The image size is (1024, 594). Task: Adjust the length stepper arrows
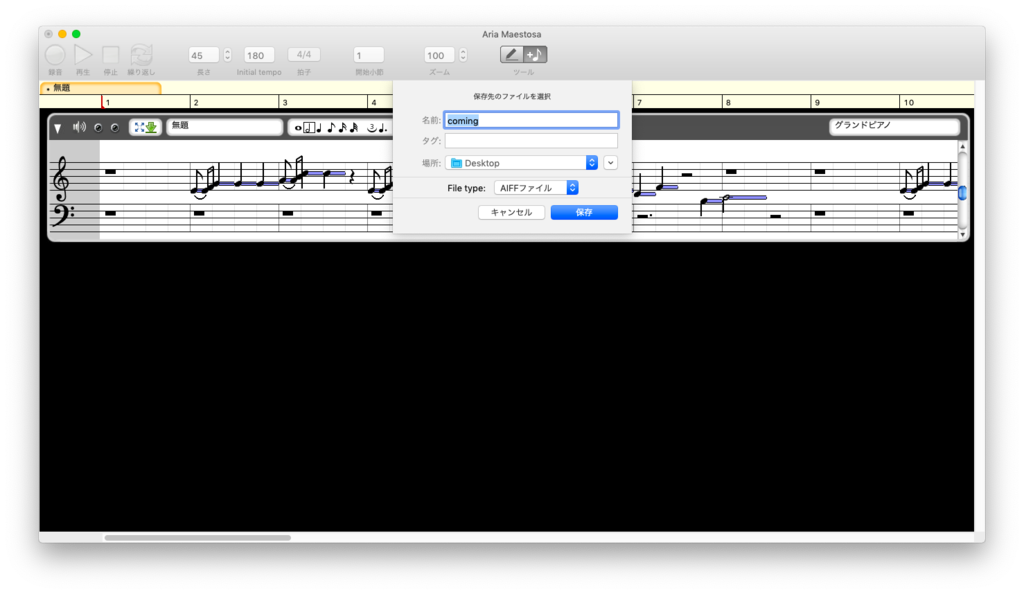tap(227, 55)
